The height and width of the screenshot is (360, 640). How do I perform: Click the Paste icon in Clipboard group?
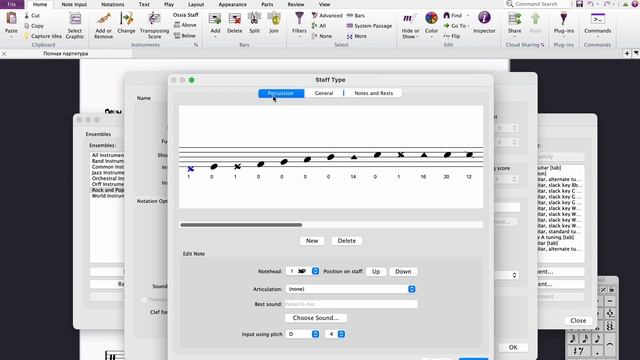(x=11, y=19)
